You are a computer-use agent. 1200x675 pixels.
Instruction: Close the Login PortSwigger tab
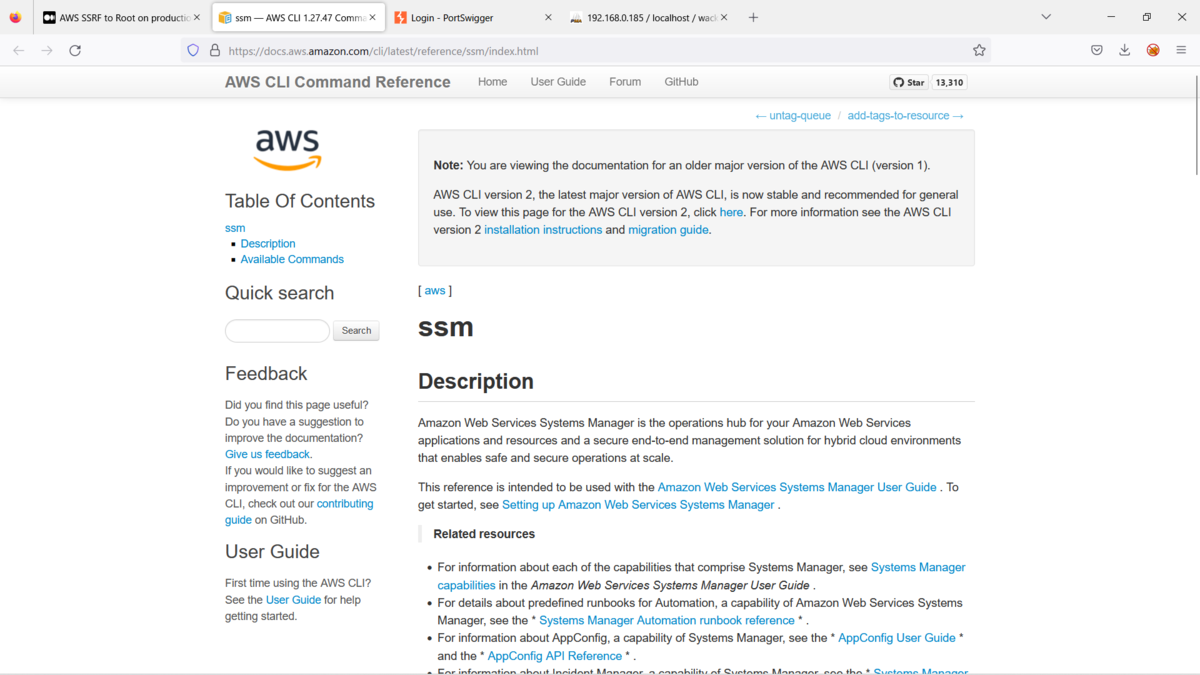[x=548, y=17]
